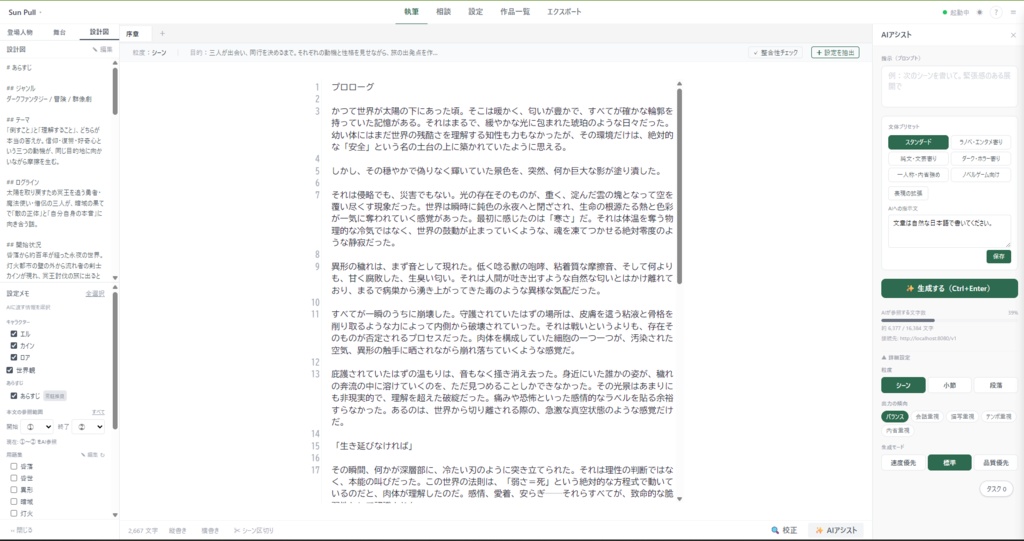Image resolution: width=1024 pixels, height=541 pixels.
Task: Open the エクスポート tab
Action: pyautogui.click(x=564, y=12)
